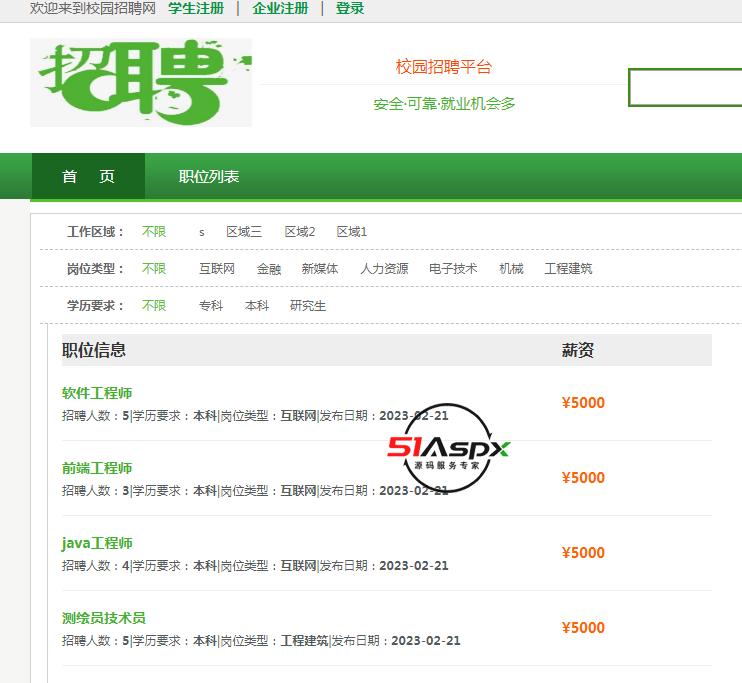Open the 测绘员技术员 job posting

tap(104, 618)
